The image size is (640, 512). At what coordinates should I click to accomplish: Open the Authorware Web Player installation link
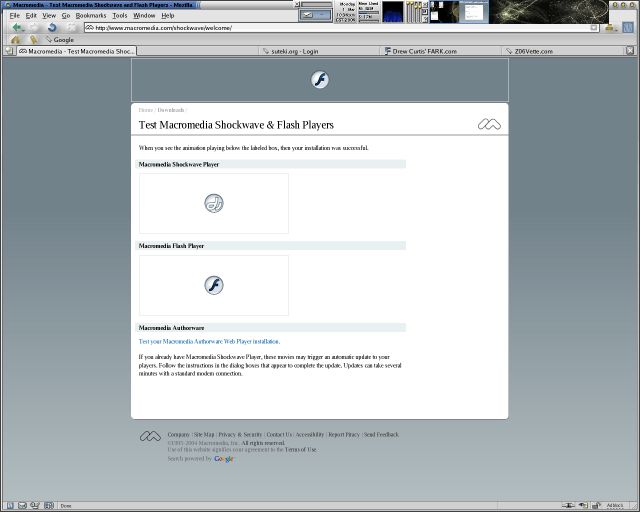point(209,341)
